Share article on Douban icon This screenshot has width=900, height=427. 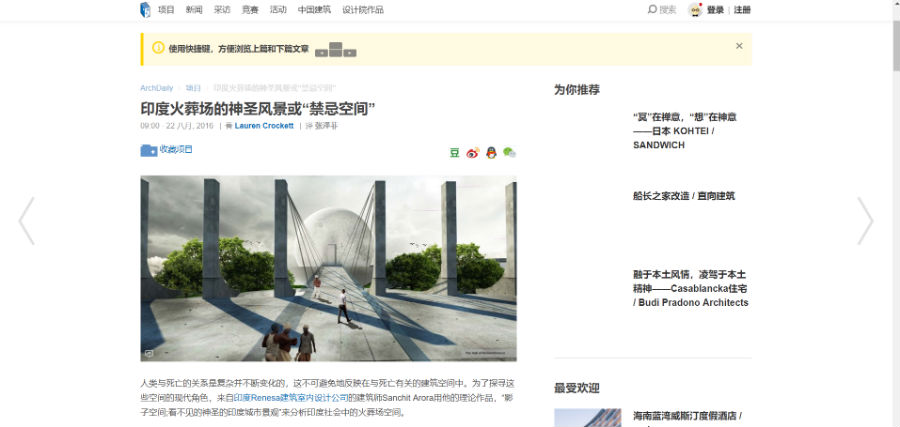tap(454, 153)
